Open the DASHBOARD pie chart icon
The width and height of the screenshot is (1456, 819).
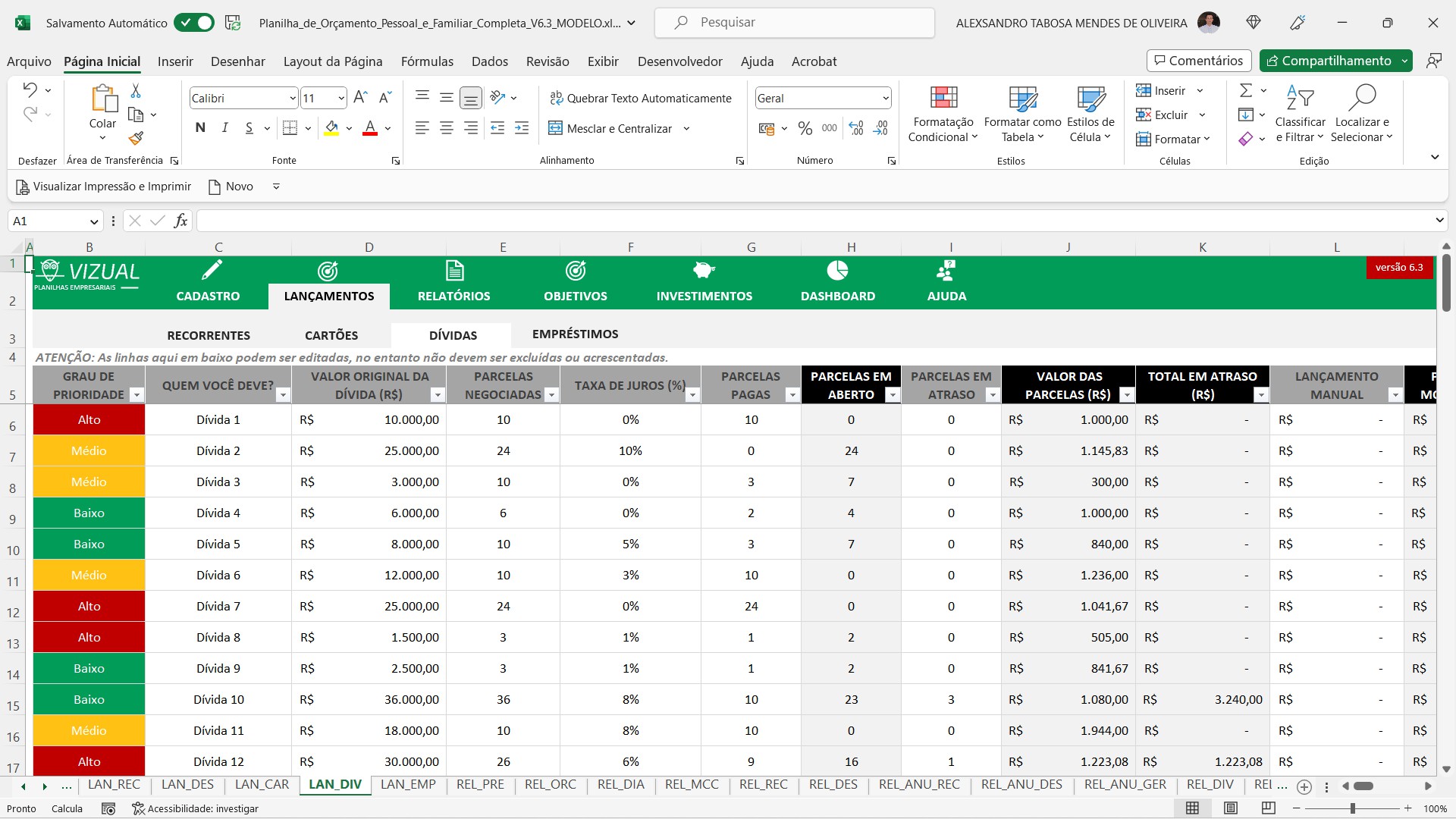[837, 271]
